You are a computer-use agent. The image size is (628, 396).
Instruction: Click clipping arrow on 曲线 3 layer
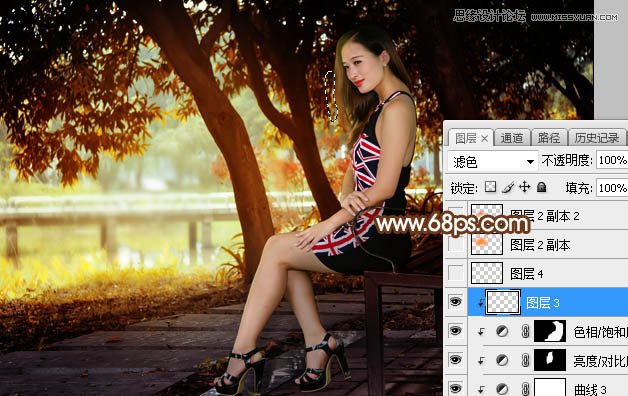[x=481, y=389]
